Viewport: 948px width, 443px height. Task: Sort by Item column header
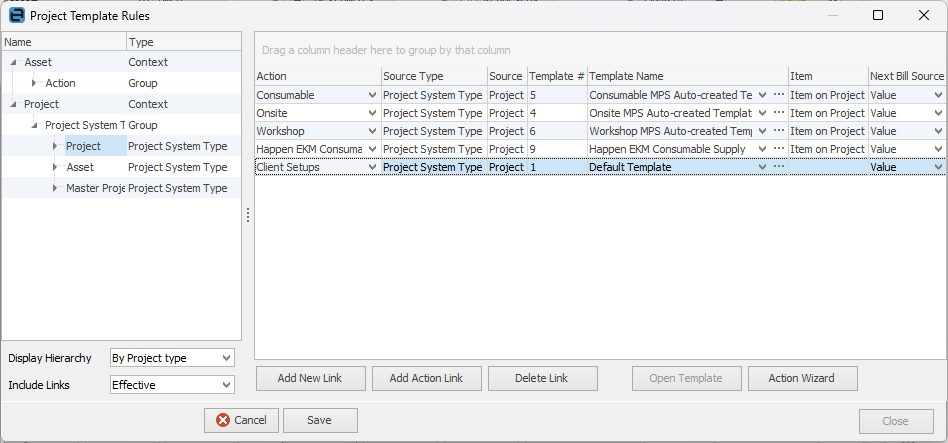click(x=828, y=76)
